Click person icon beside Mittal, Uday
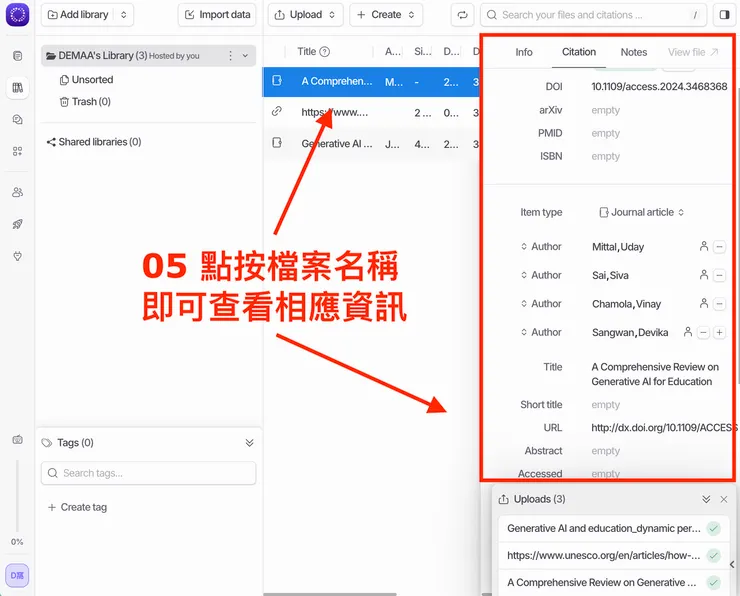The image size is (740, 596). [x=704, y=246]
